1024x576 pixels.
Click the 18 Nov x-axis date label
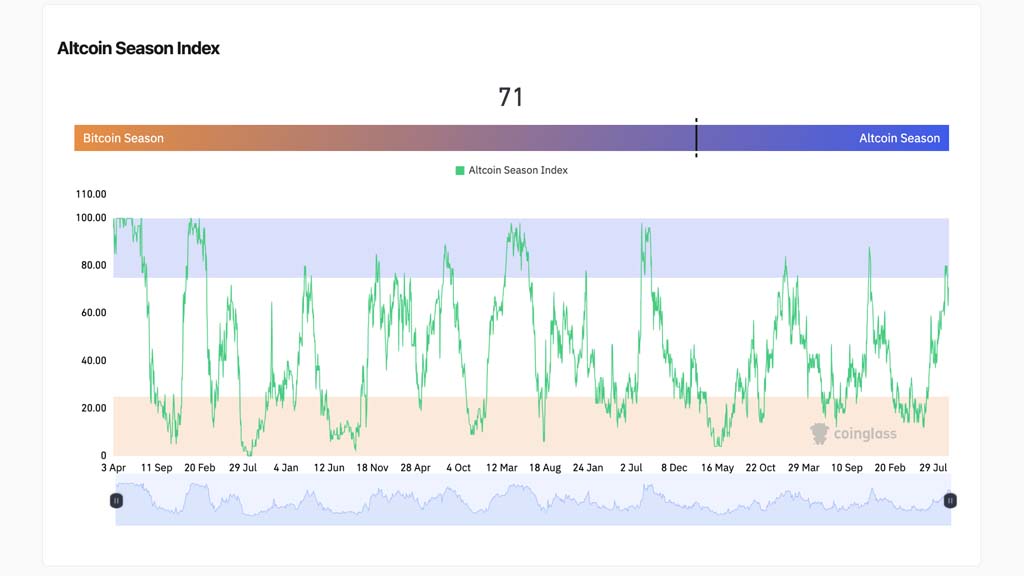(372, 468)
